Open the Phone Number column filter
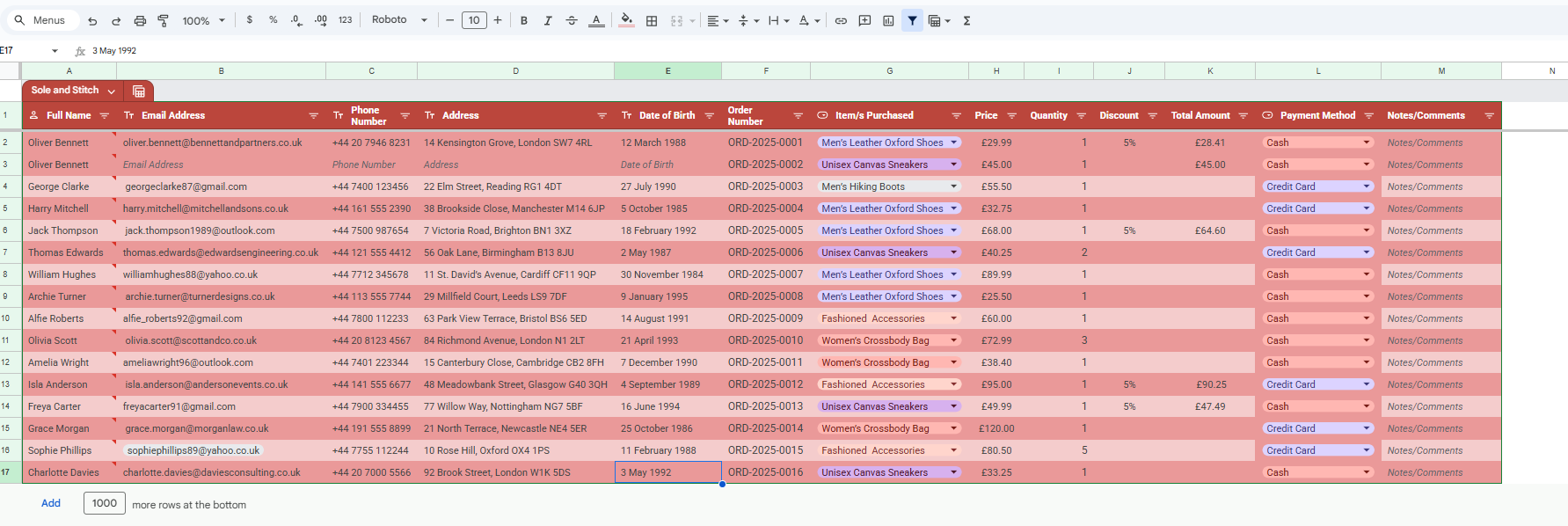Screen dimensions: 1568x526 405,115
